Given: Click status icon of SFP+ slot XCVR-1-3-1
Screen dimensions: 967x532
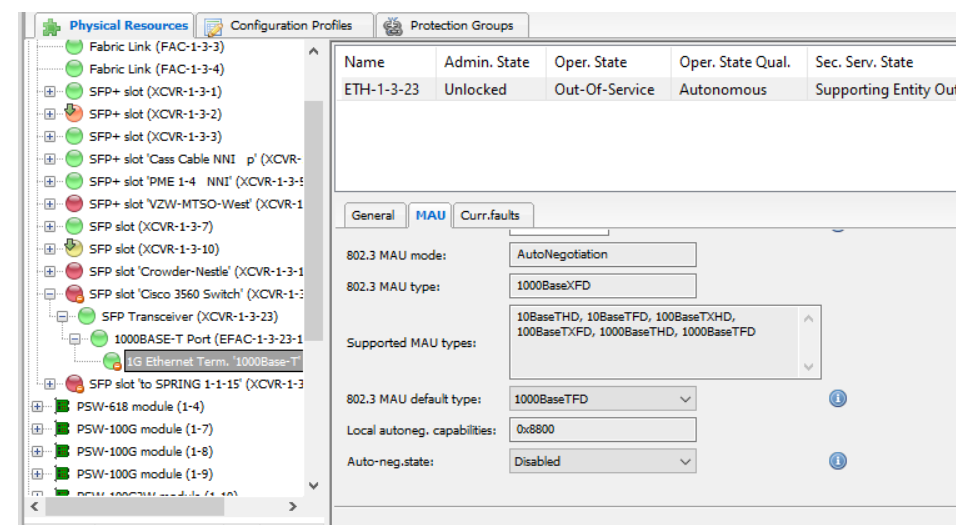Looking at the screenshot, I should [74, 91].
